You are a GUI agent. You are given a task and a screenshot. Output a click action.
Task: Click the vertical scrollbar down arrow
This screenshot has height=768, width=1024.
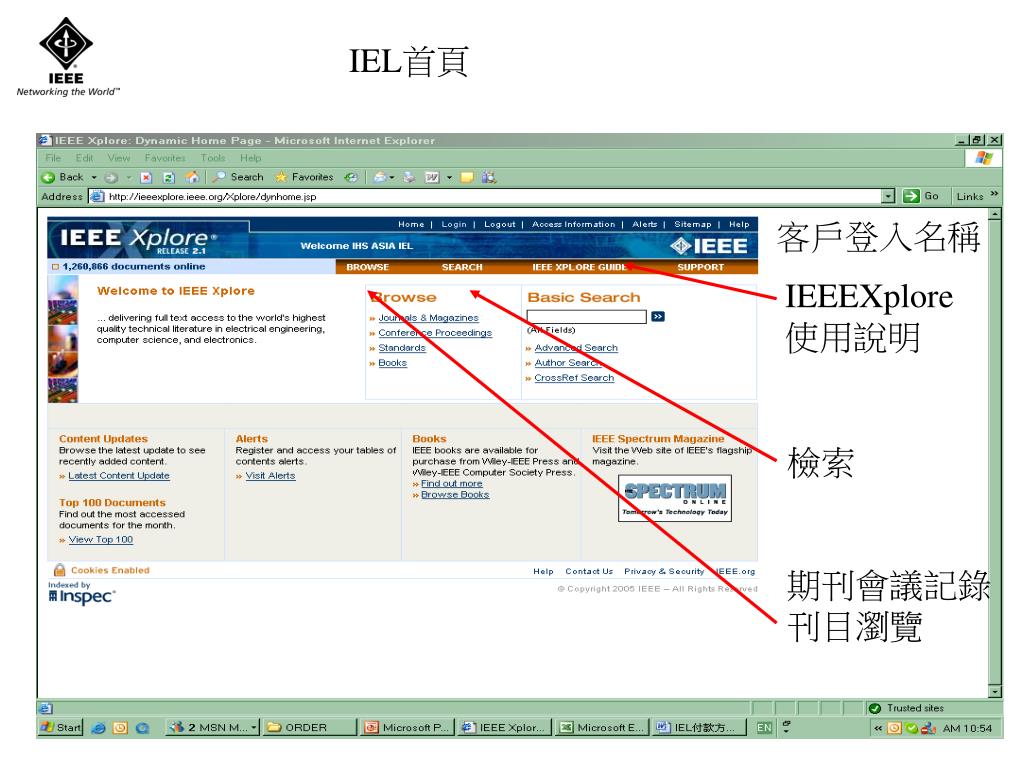(995, 692)
